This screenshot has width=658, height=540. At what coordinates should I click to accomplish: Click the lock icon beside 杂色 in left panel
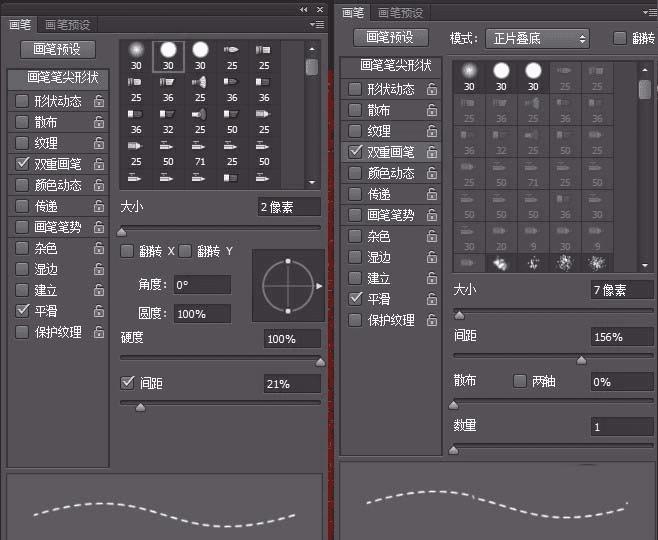pyautogui.click(x=99, y=248)
